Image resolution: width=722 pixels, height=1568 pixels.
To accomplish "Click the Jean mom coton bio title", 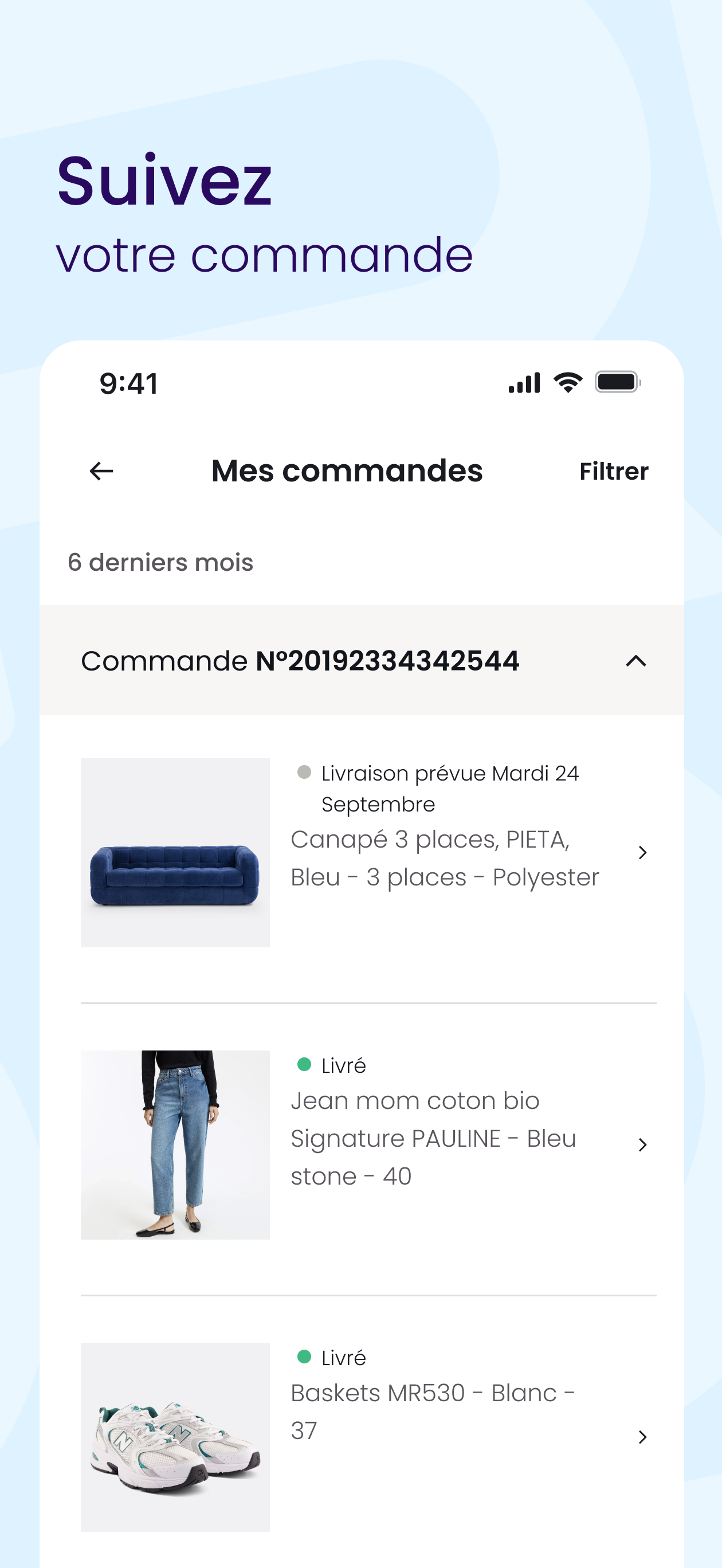I will (433, 1138).
